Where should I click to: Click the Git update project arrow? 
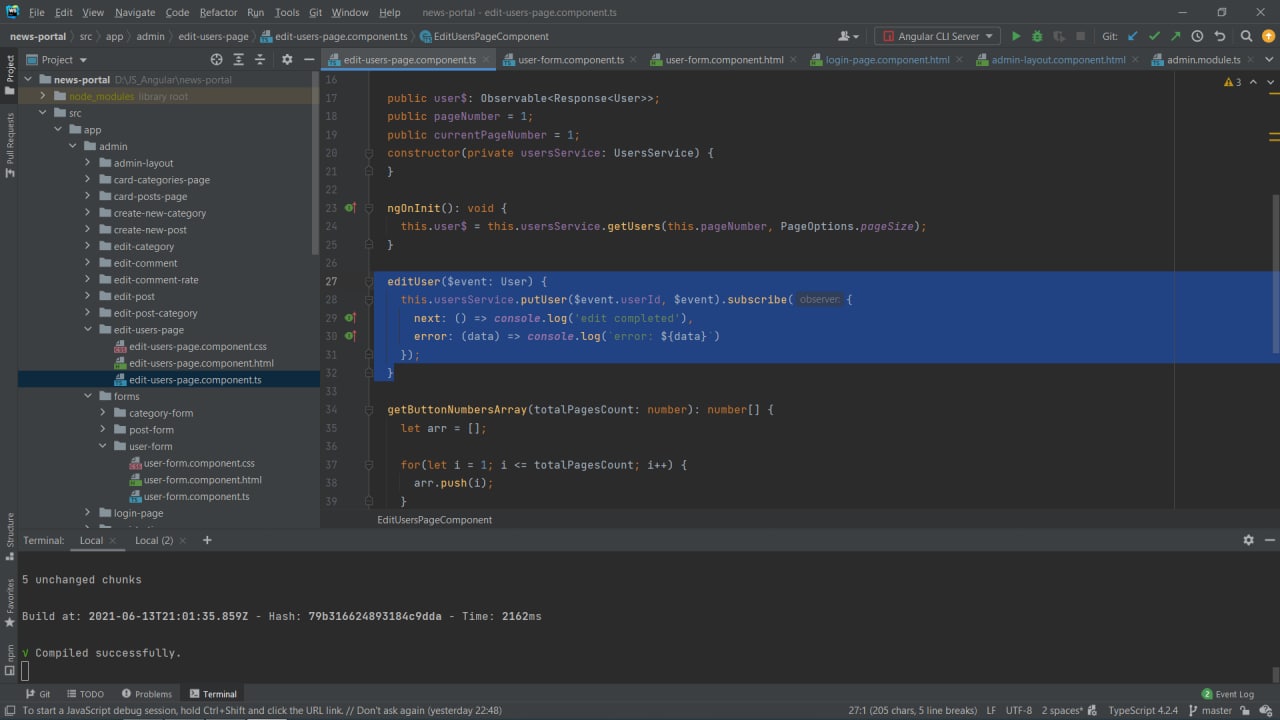[x=1133, y=36]
